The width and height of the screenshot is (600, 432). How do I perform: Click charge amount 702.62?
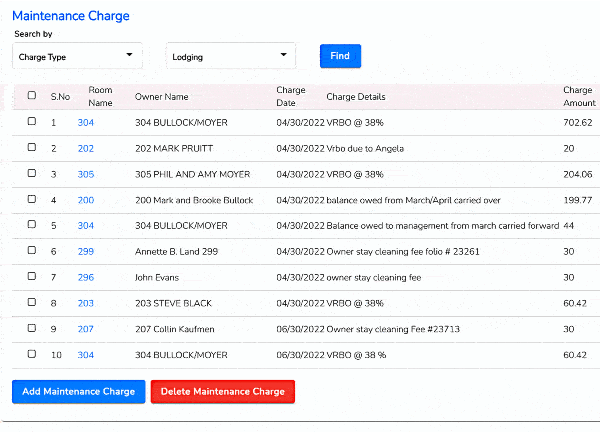point(578,122)
